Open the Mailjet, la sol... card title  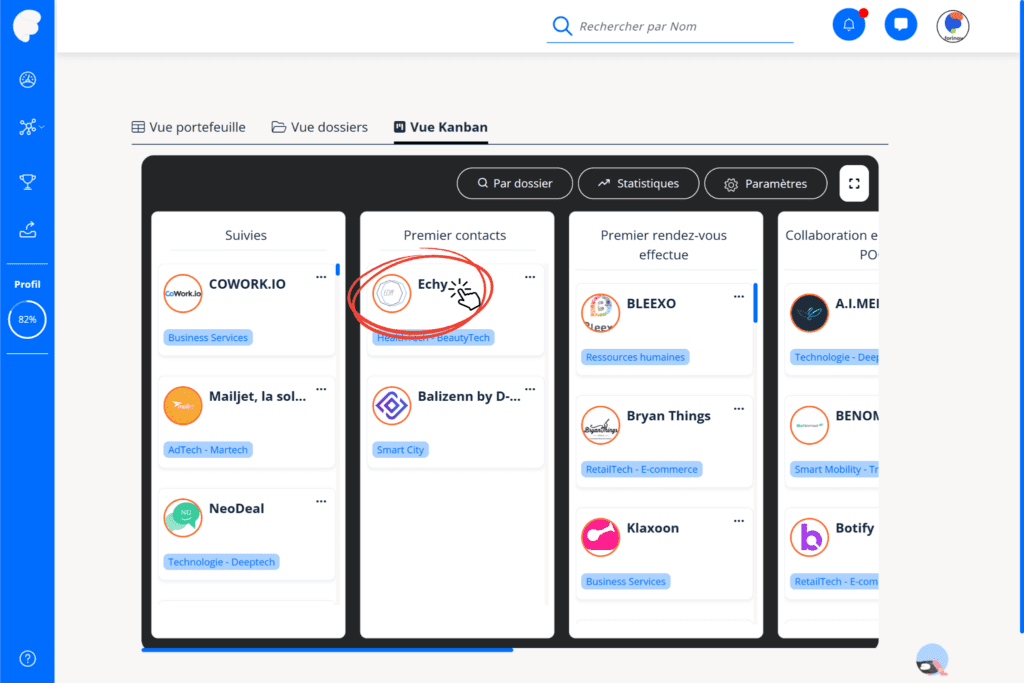click(x=257, y=396)
